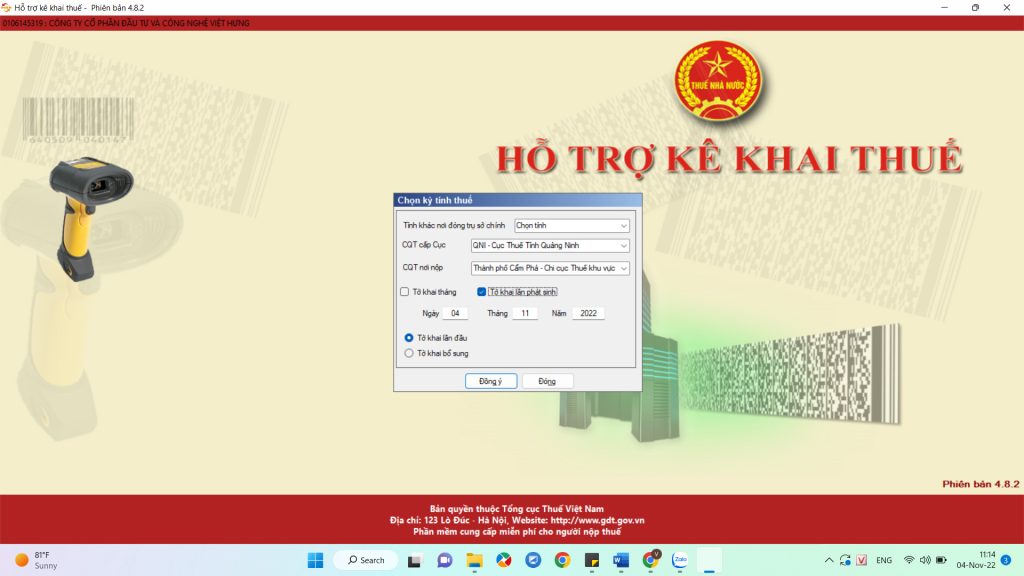Click the sync status tray icon
The height and width of the screenshot is (576, 1024).
click(845, 560)
